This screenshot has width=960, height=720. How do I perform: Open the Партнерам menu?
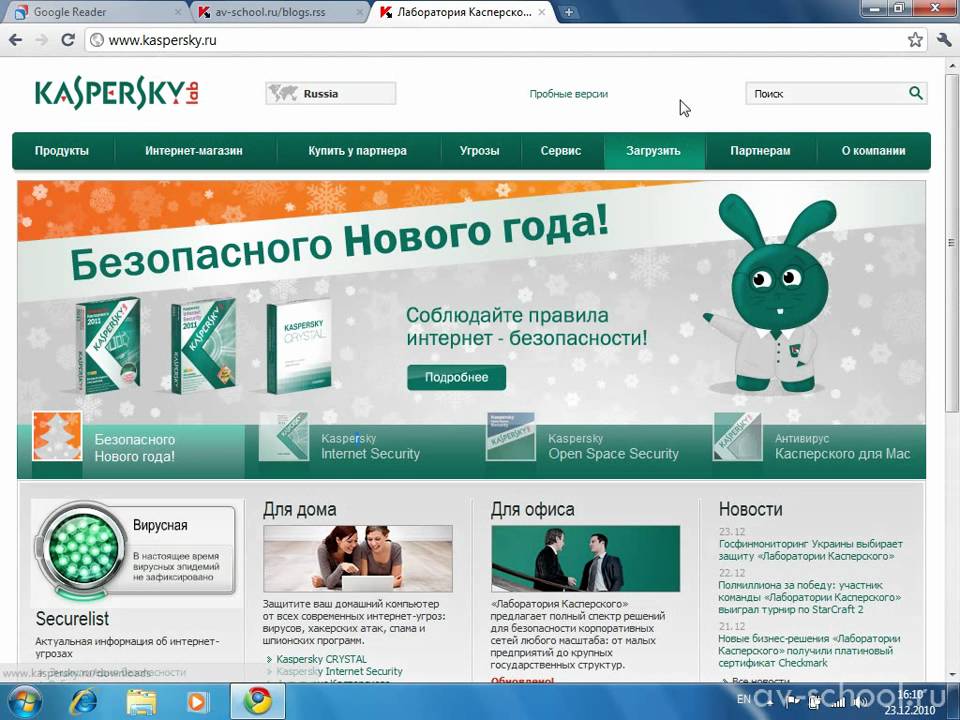[x=760, y=151]
